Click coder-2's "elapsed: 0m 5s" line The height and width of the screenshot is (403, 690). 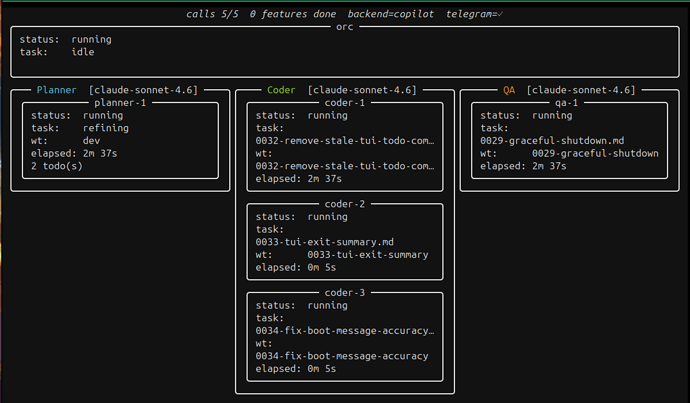[x=296, y=267]
